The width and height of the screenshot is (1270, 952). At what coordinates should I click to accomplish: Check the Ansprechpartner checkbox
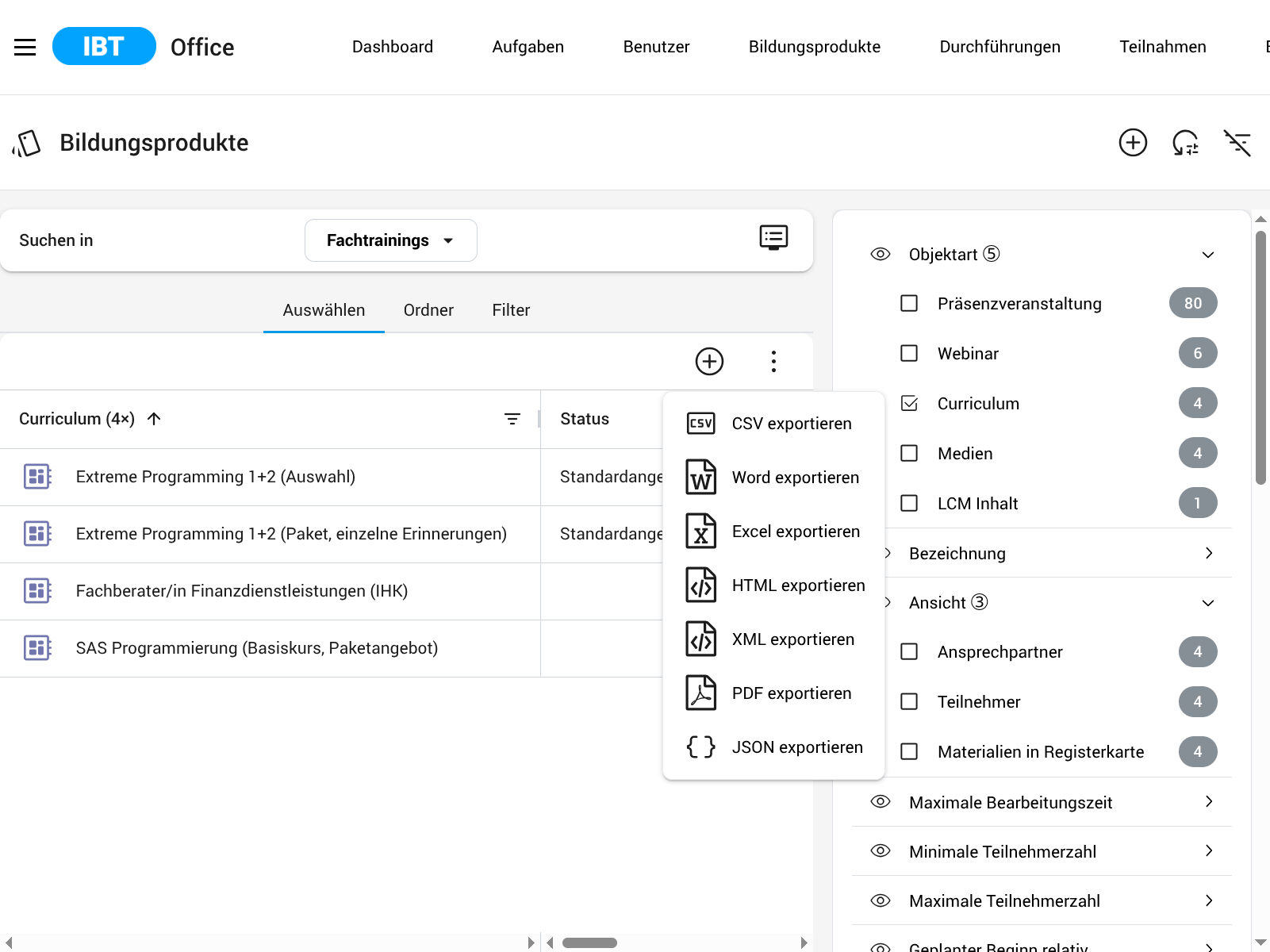coord(910,651)
